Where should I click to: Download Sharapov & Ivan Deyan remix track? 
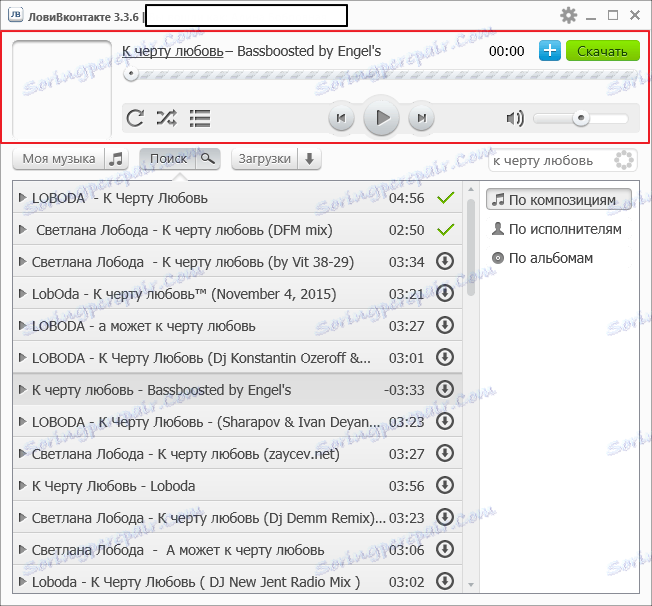click(445, 422)
